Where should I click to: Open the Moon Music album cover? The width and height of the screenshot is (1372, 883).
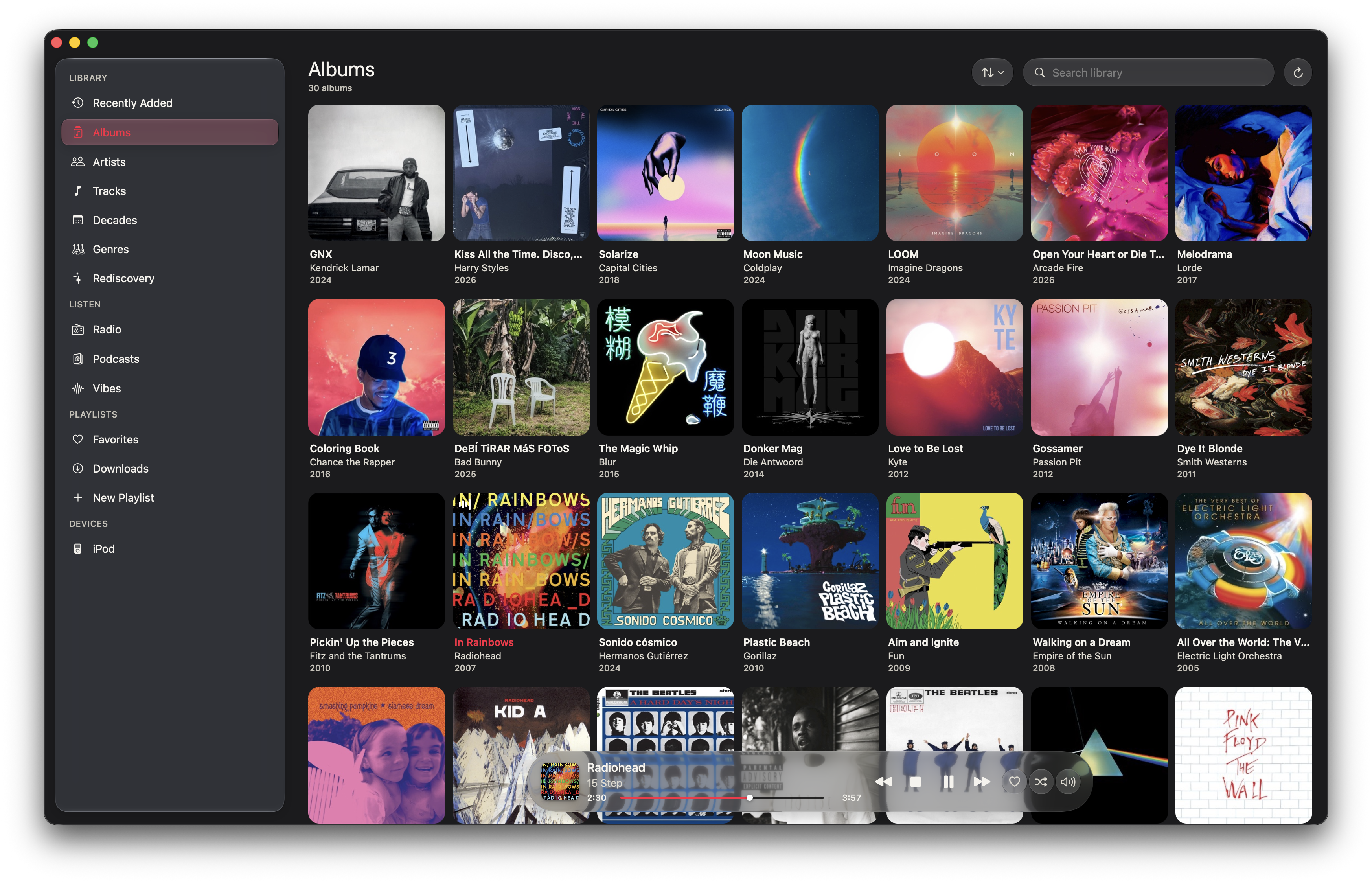pos(809,173)
